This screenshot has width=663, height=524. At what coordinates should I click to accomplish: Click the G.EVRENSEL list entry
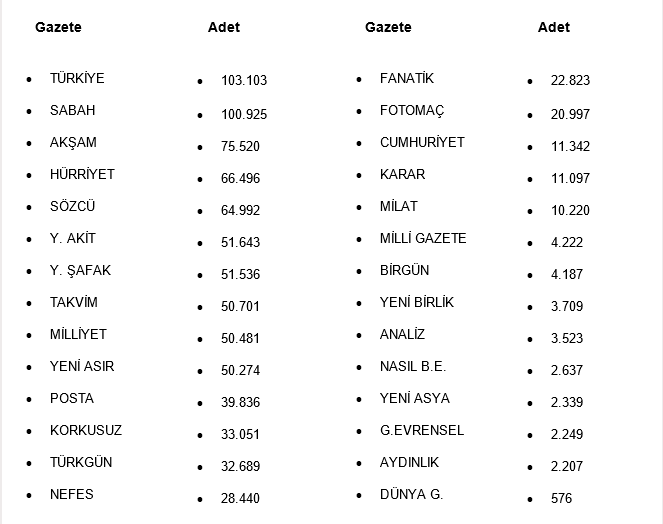point(422,430)
